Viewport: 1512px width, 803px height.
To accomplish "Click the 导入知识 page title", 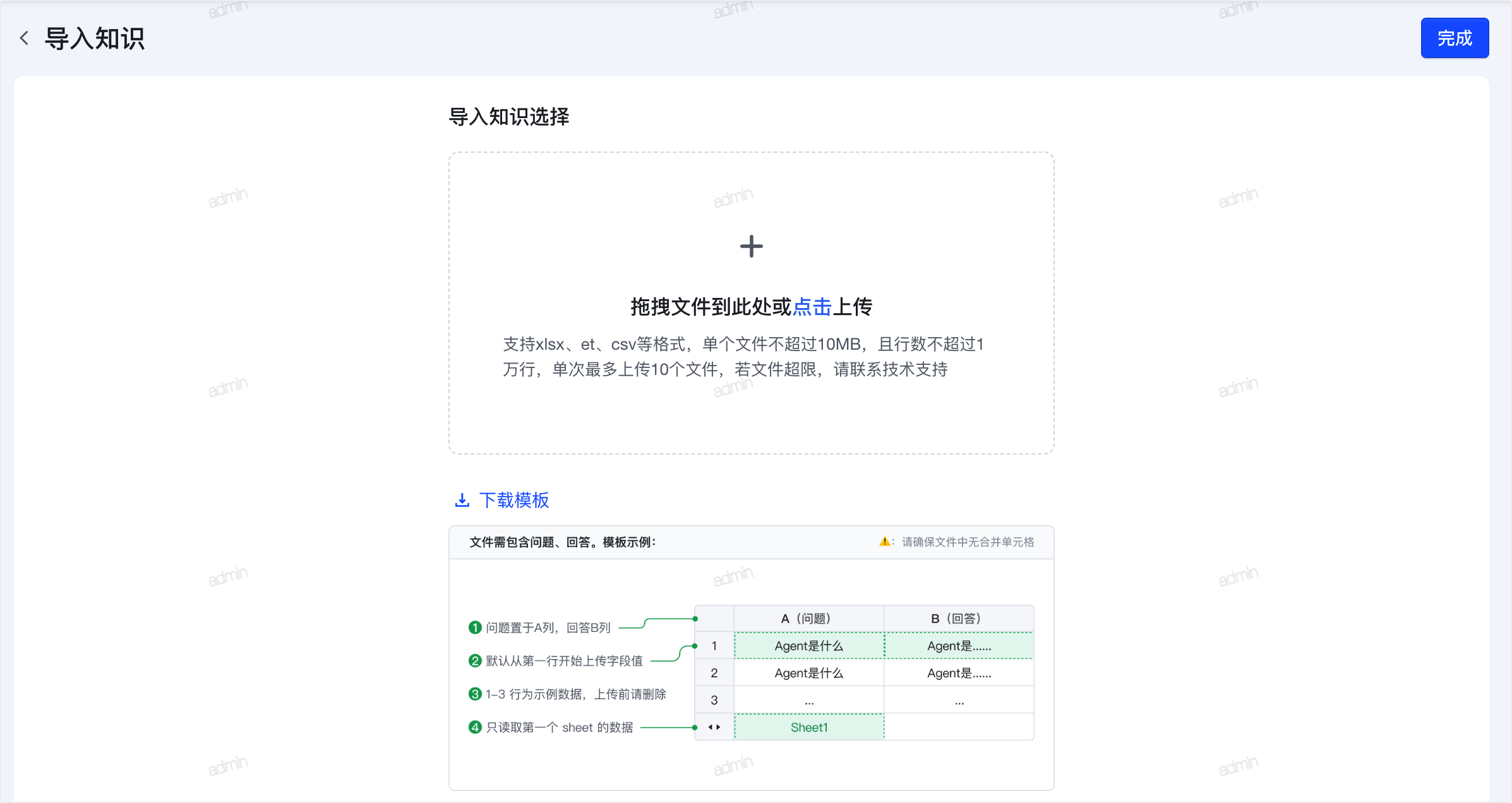I will tap(95, 39).
